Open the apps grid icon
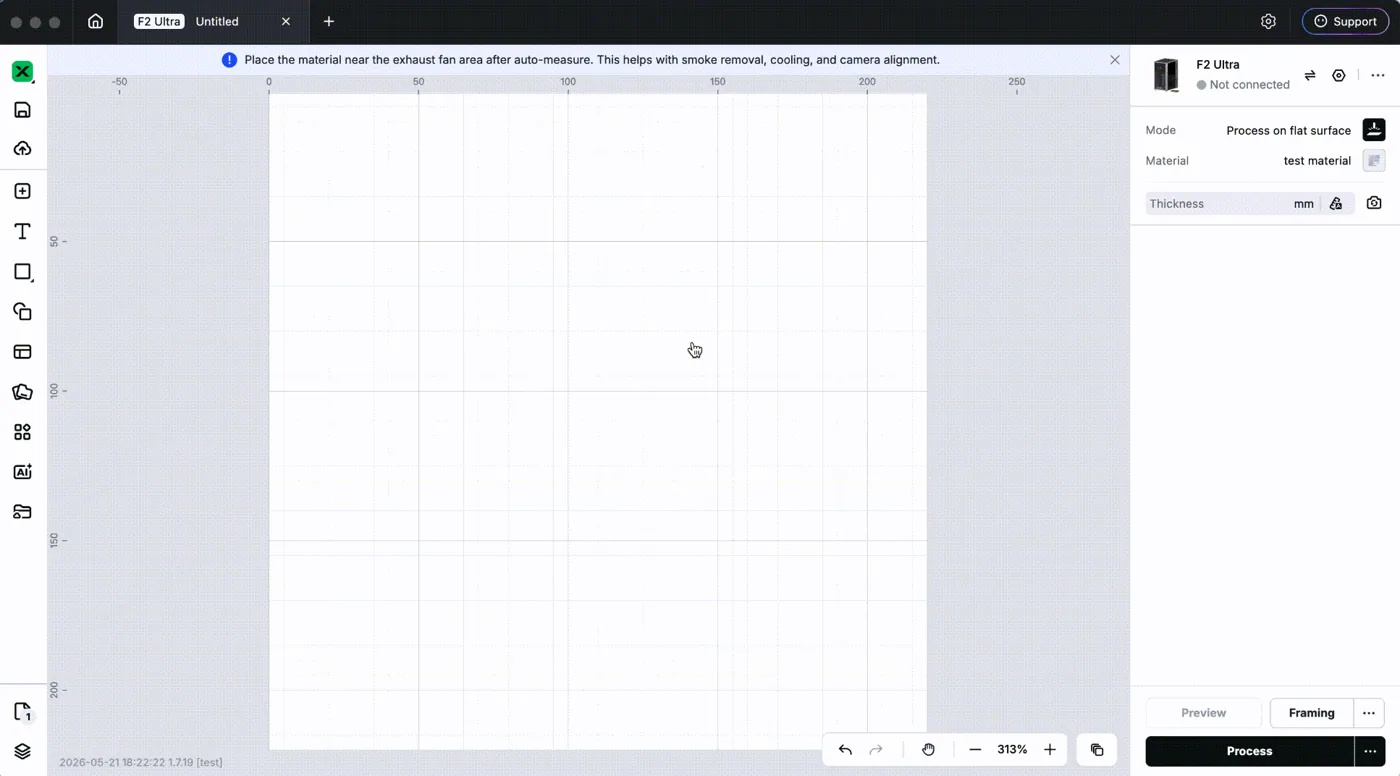 pyautogui.click(x=22, y=432)
